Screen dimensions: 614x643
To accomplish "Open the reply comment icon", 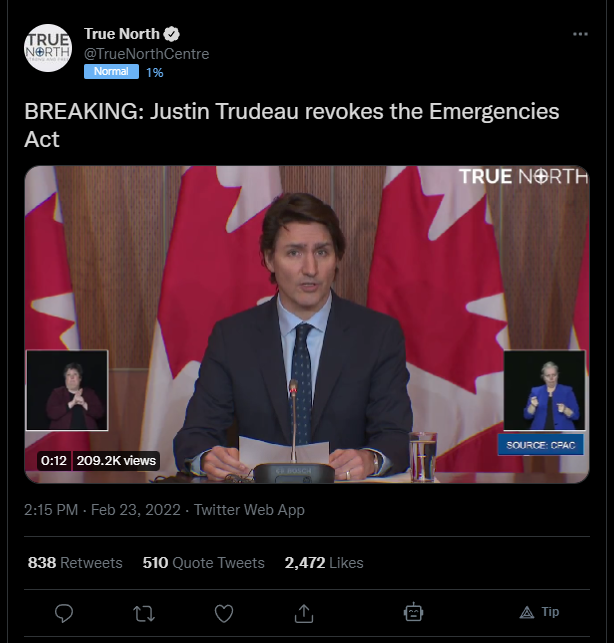I will coord(64,613).
